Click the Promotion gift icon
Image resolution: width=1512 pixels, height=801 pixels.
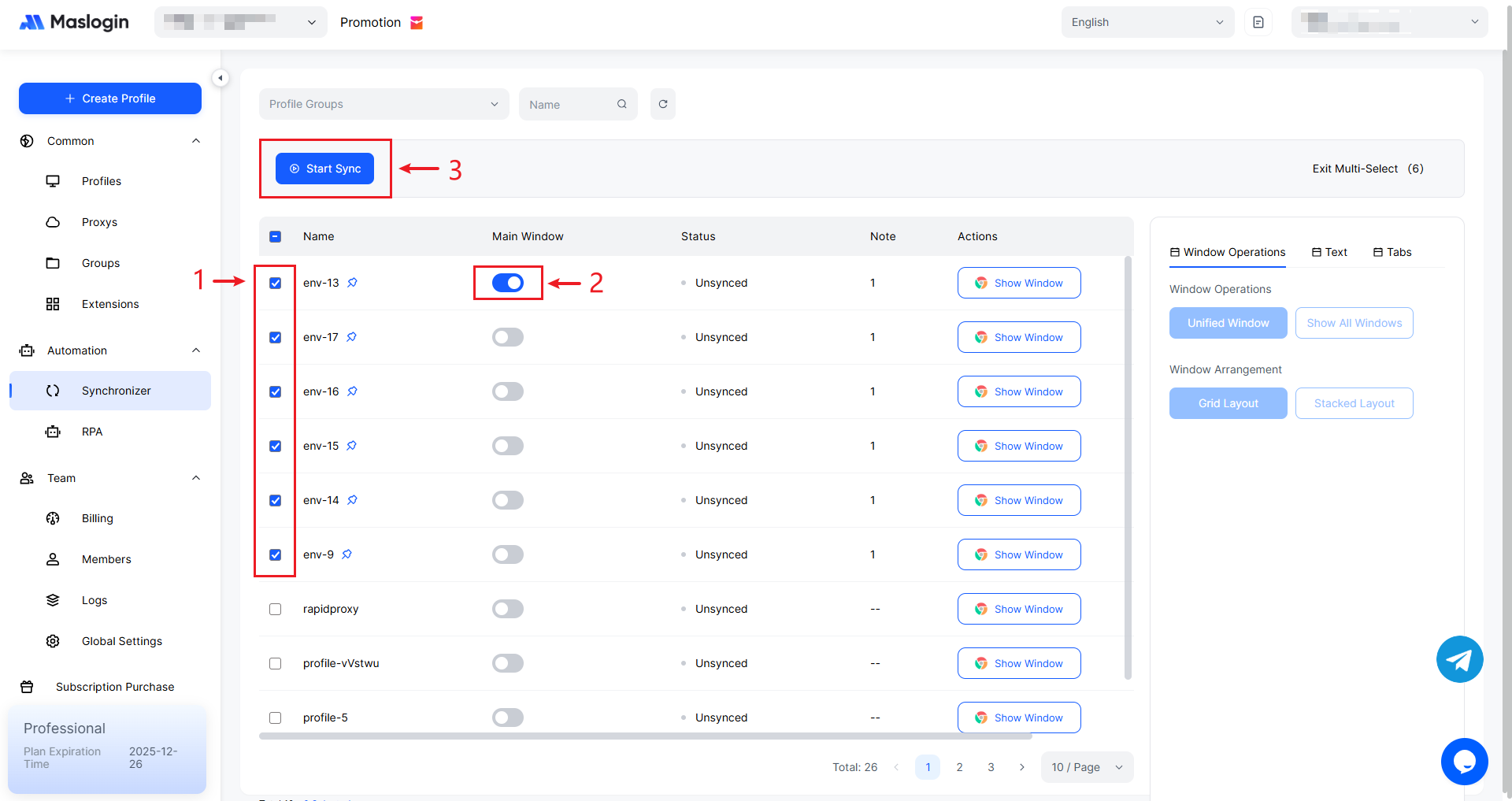(x=417, y=23)
